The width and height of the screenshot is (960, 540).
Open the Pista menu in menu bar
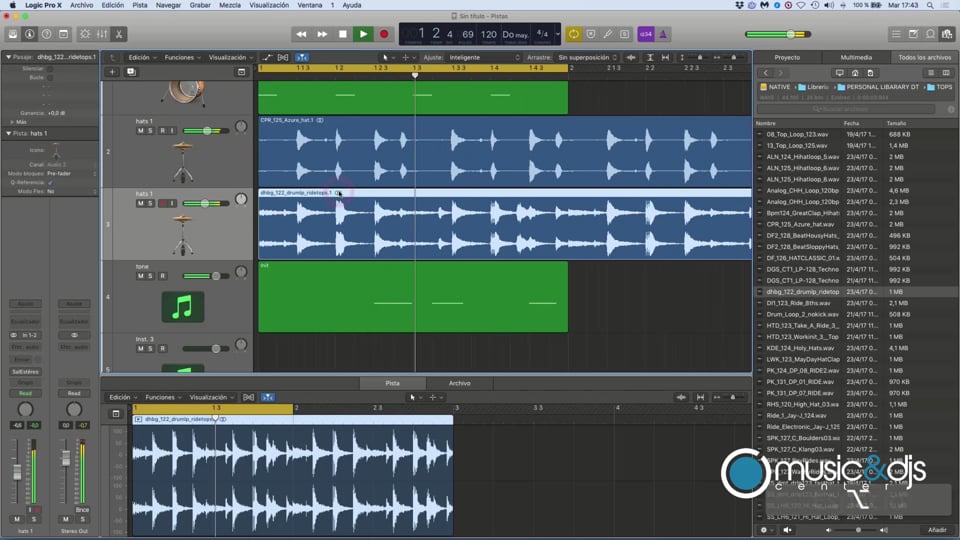[x=140, y=5]
